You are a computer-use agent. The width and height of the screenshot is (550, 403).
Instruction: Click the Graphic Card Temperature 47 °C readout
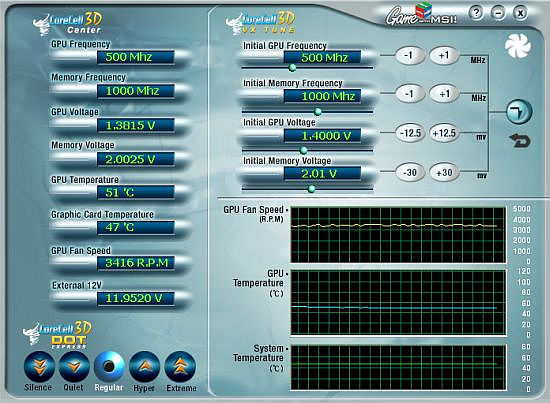tap(135, 227)
